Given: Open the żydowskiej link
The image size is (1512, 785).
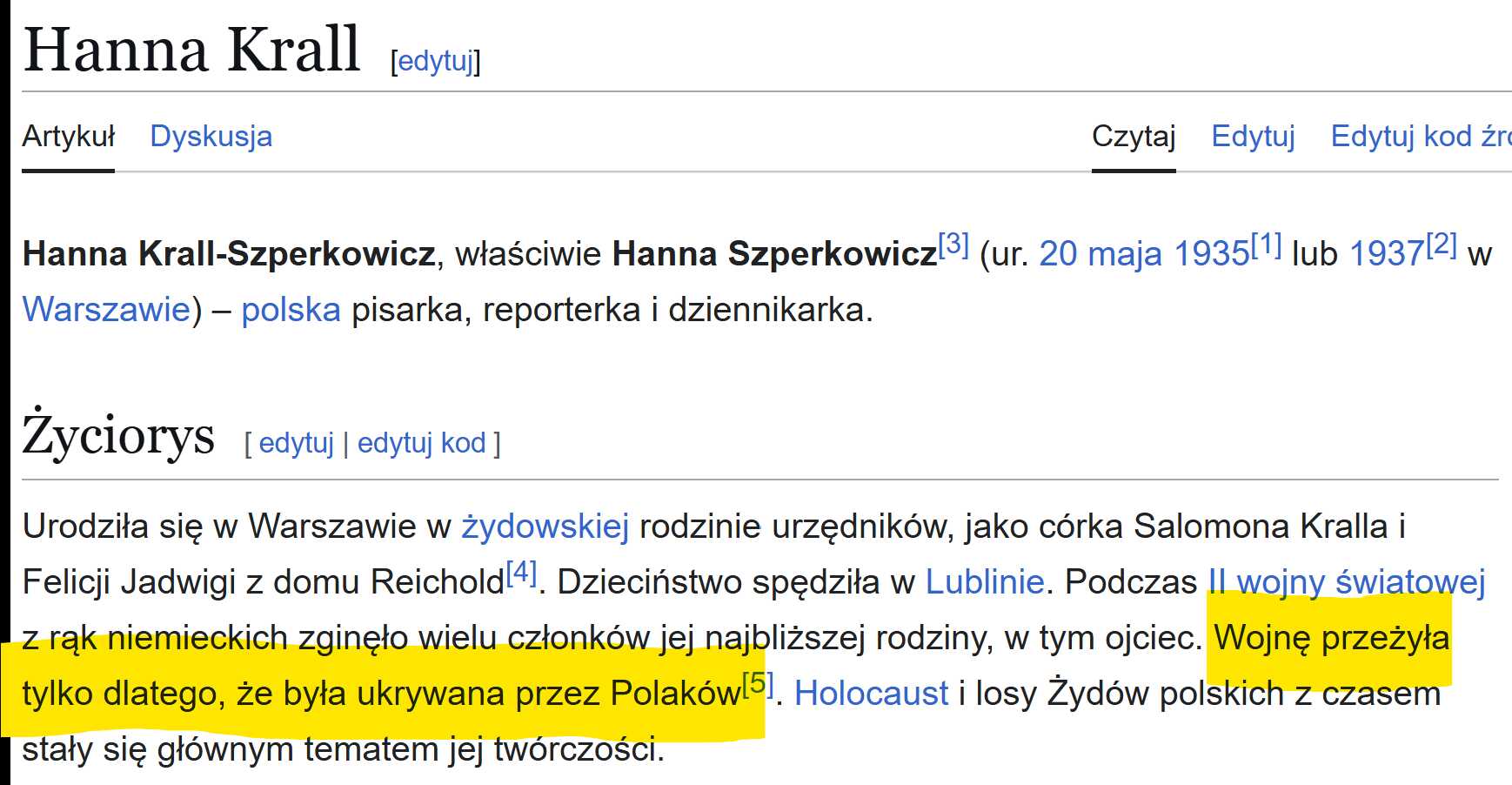Looking at the screenshot, I should [x=545, y=527].
